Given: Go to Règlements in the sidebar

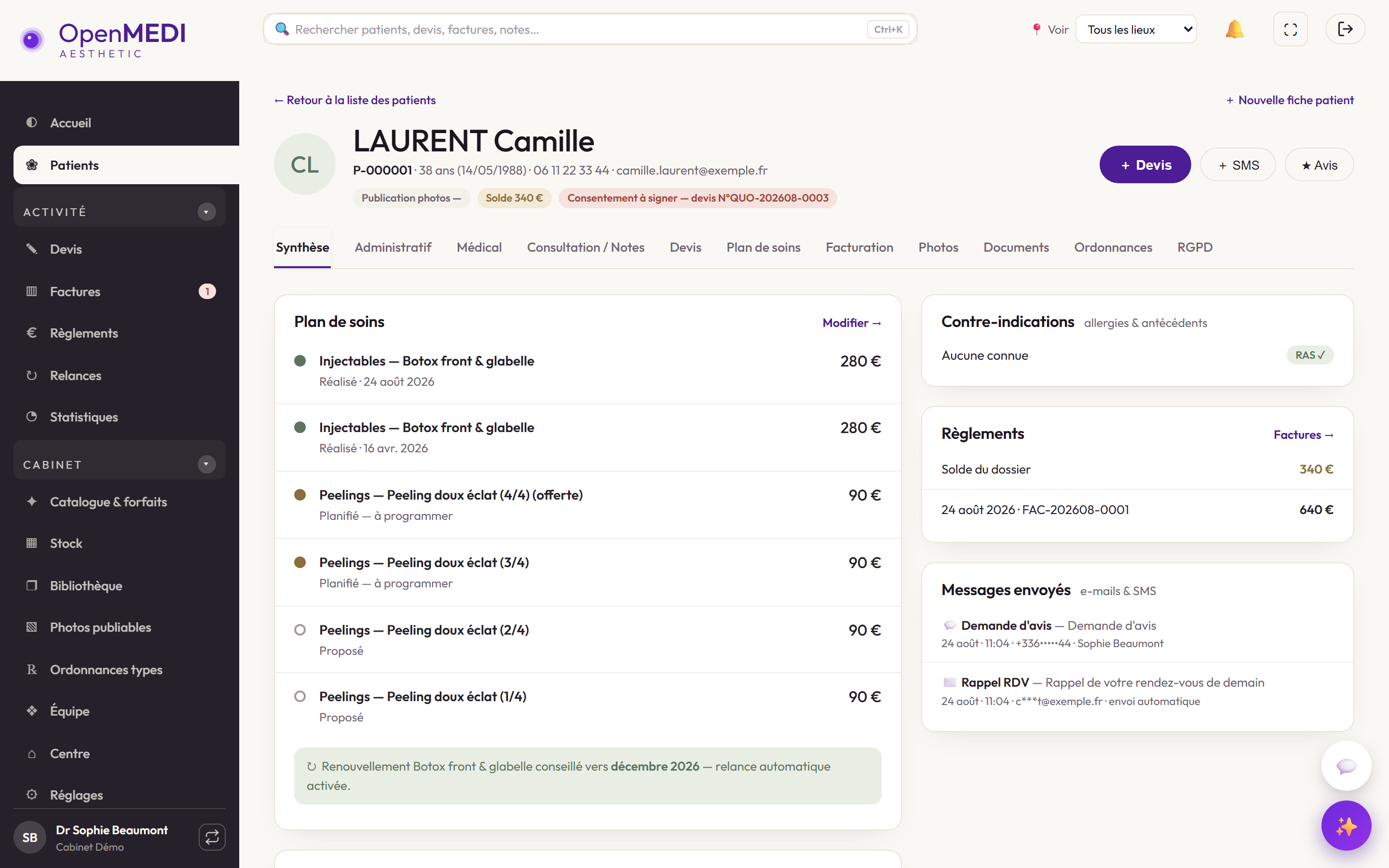Looking at the screenshot, I should (x=120, y=333).
